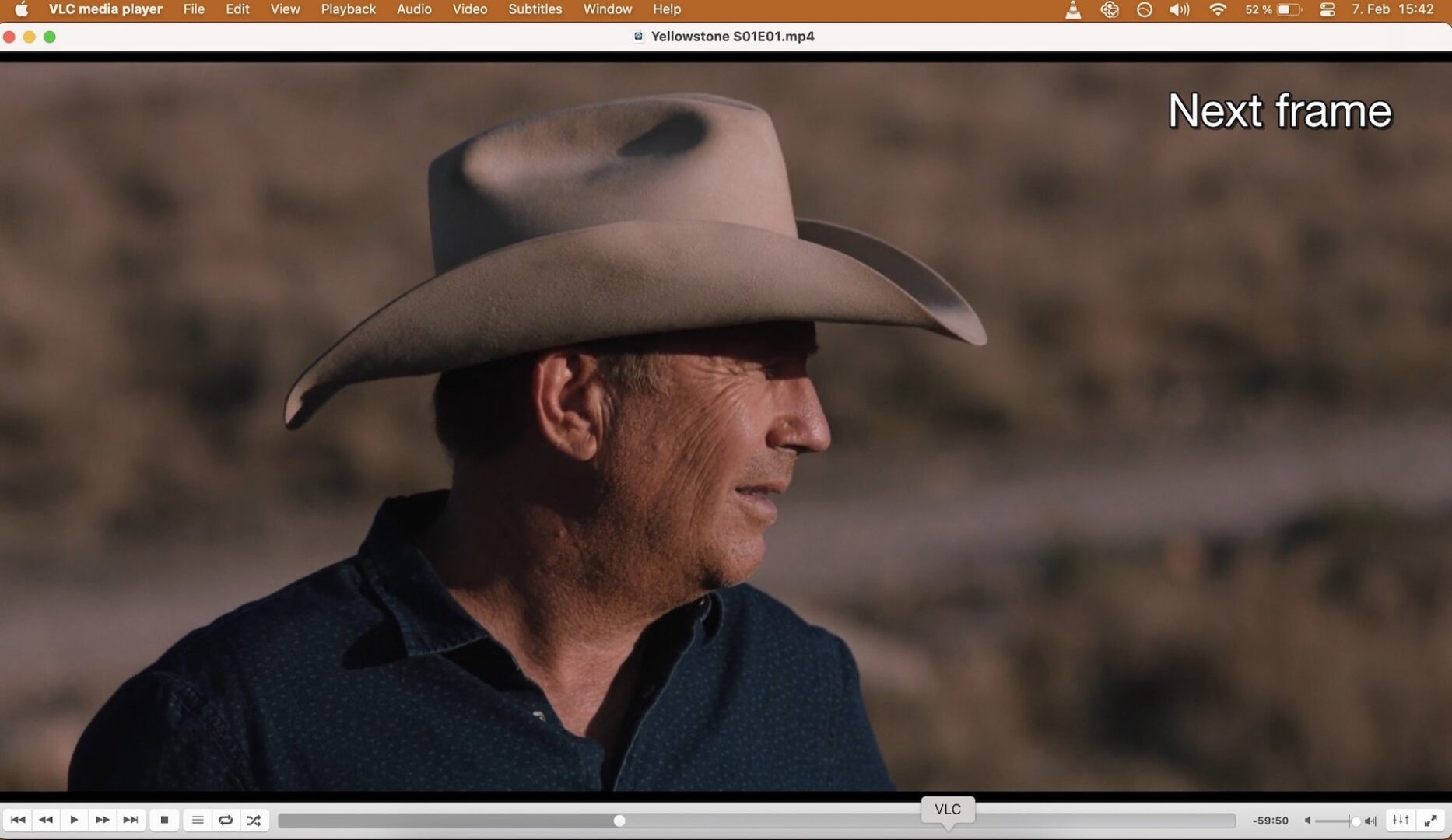The height and width of the screenshot is (840, 1452).
Task: Click the circular status icon in menu bar
Action: [1144, 9]
